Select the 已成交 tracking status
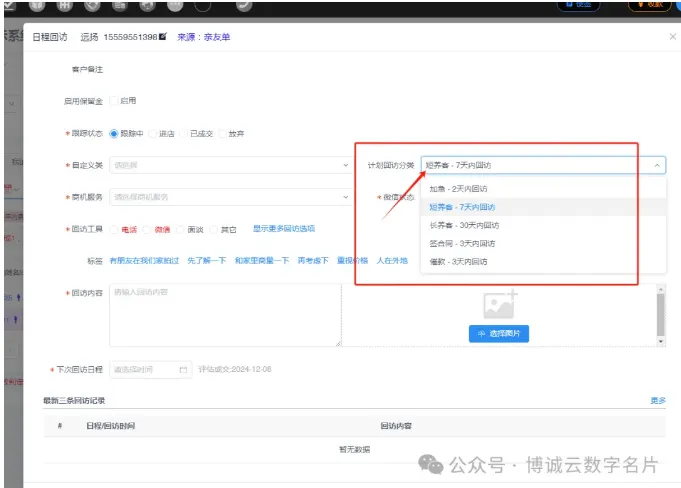The image size is (681, 488). [x=184, y=133]
